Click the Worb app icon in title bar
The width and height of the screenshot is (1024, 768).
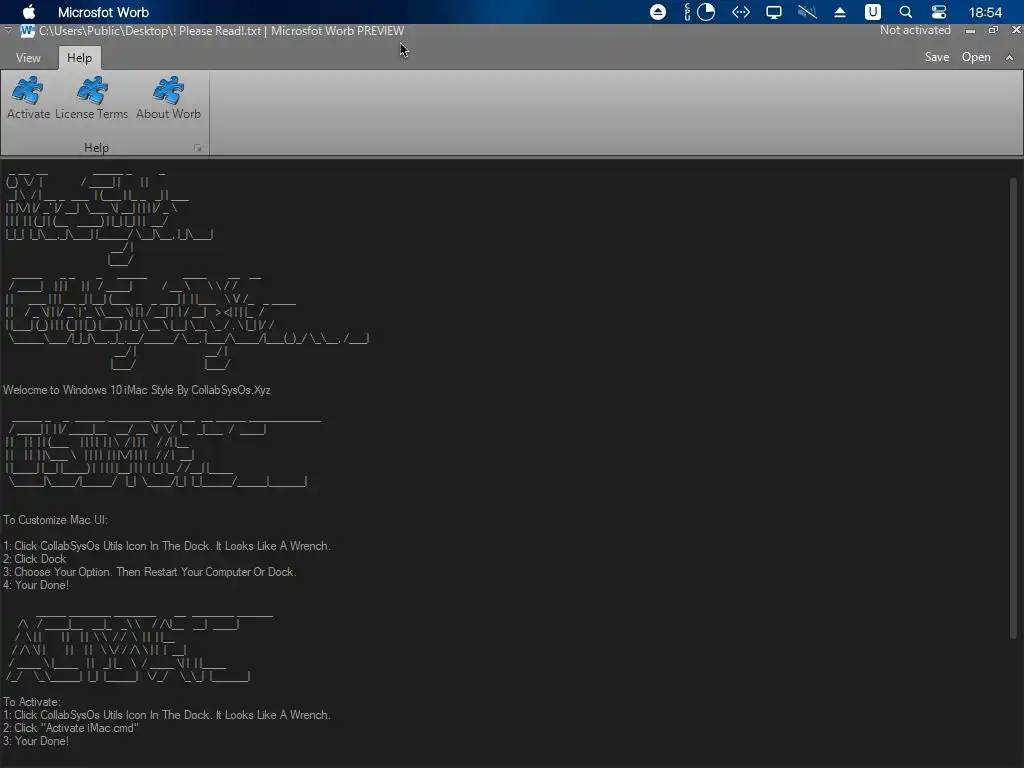(27, 31)
